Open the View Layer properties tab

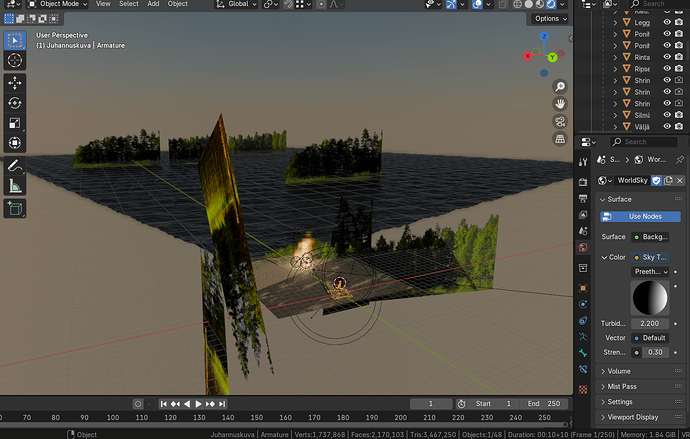click(x=583, y=215)
